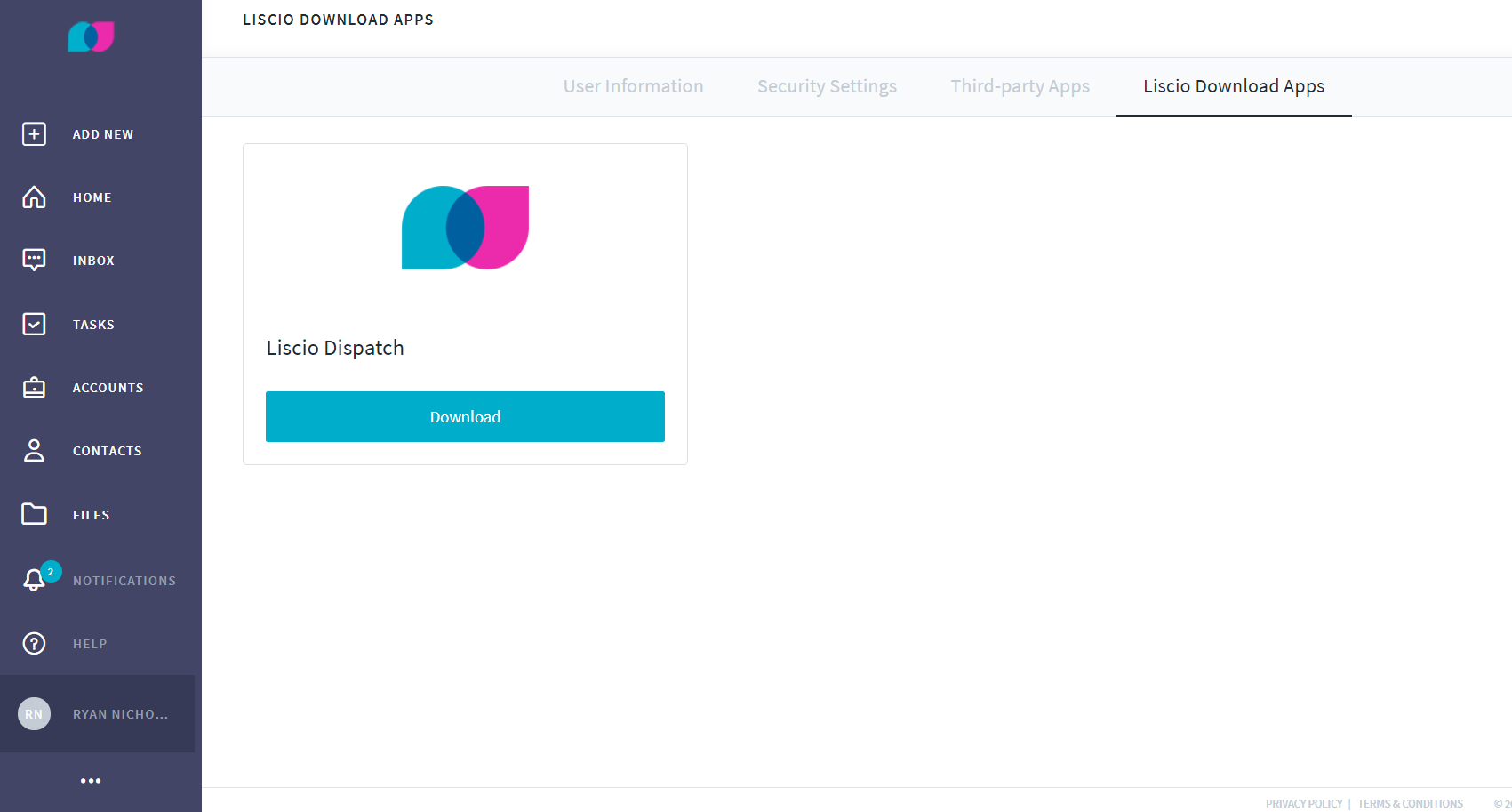Viewport: 1512px width, 812px height.
Task: Select the Add New menu label
Action: tap(103, 134)
